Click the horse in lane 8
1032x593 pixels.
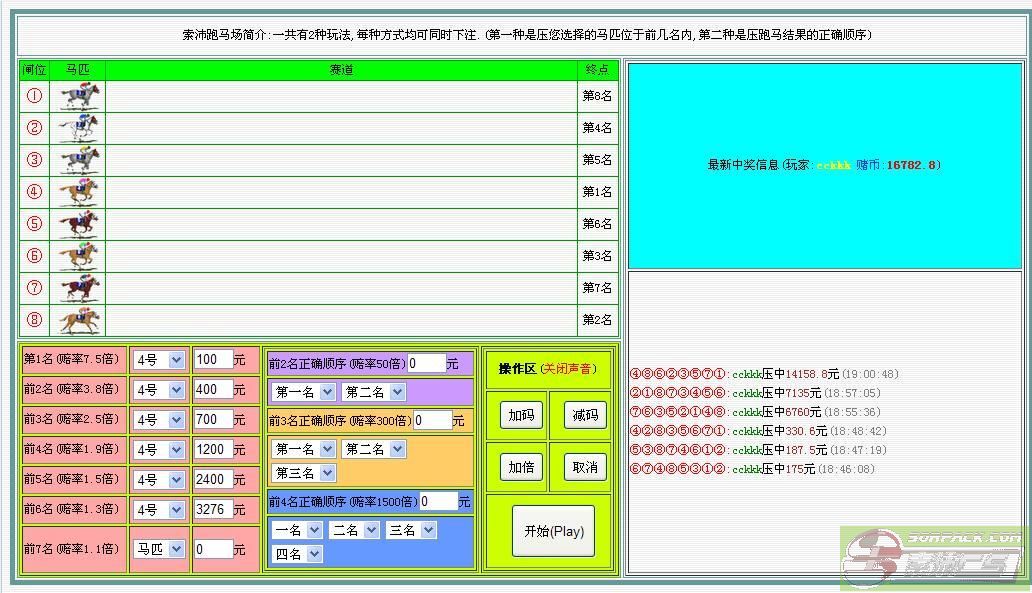[x=79, y=320]
